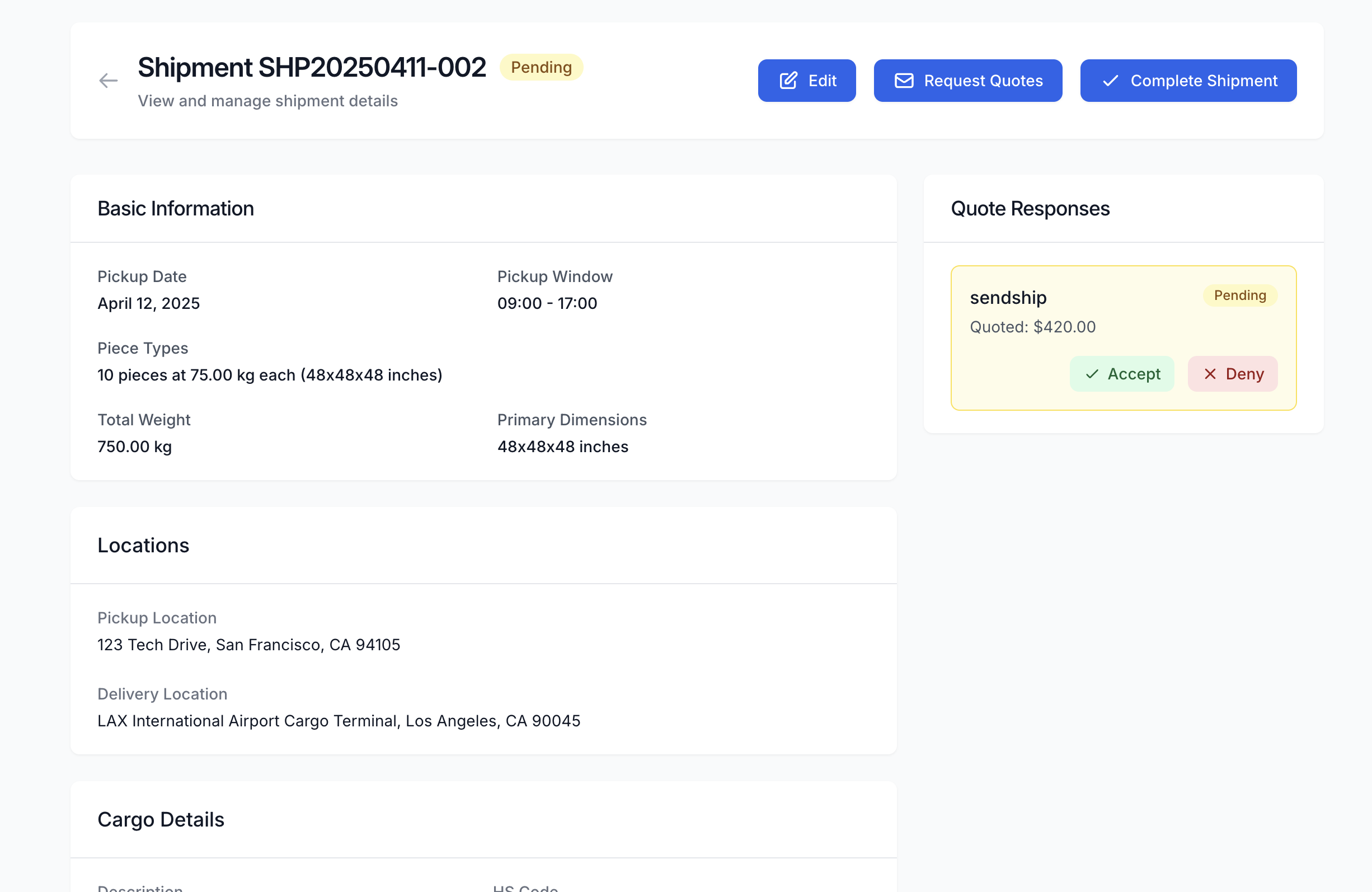This screenshot has height=892, width=1372.
Task: Click the envelope icon on Request Quotes
Action: coord(903,81)
